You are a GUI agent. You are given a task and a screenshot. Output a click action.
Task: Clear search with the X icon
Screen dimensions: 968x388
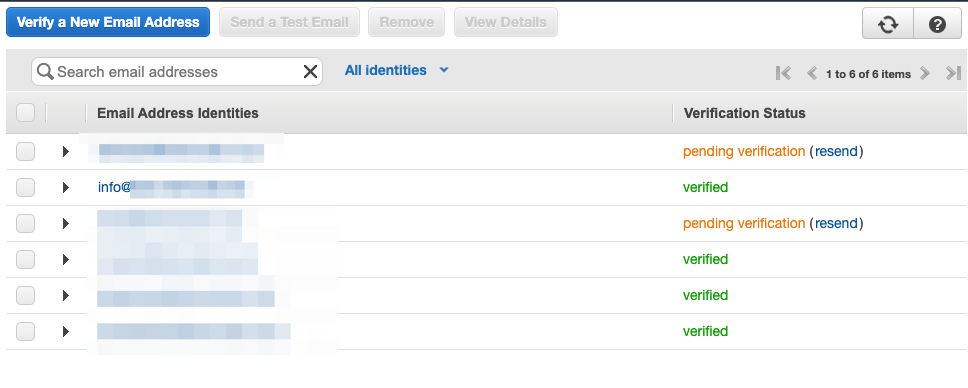point(310,72)
